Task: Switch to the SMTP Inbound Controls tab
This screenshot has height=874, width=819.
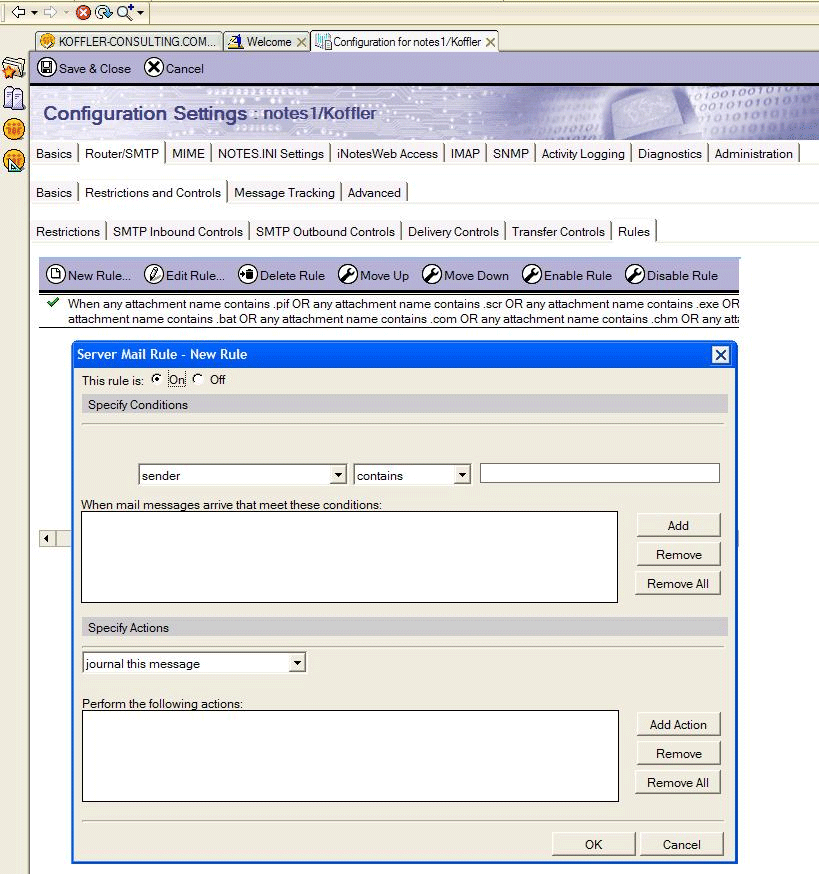Action: 177,231
